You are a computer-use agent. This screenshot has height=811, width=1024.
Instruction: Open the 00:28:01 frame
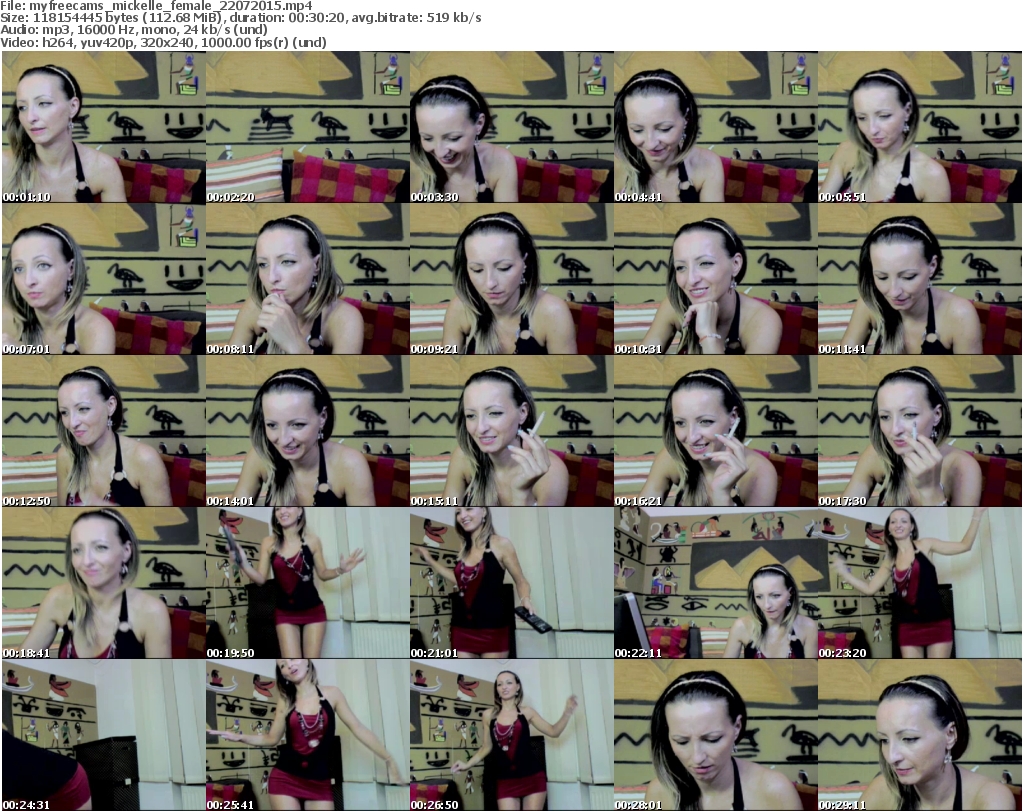pos(716,735)
